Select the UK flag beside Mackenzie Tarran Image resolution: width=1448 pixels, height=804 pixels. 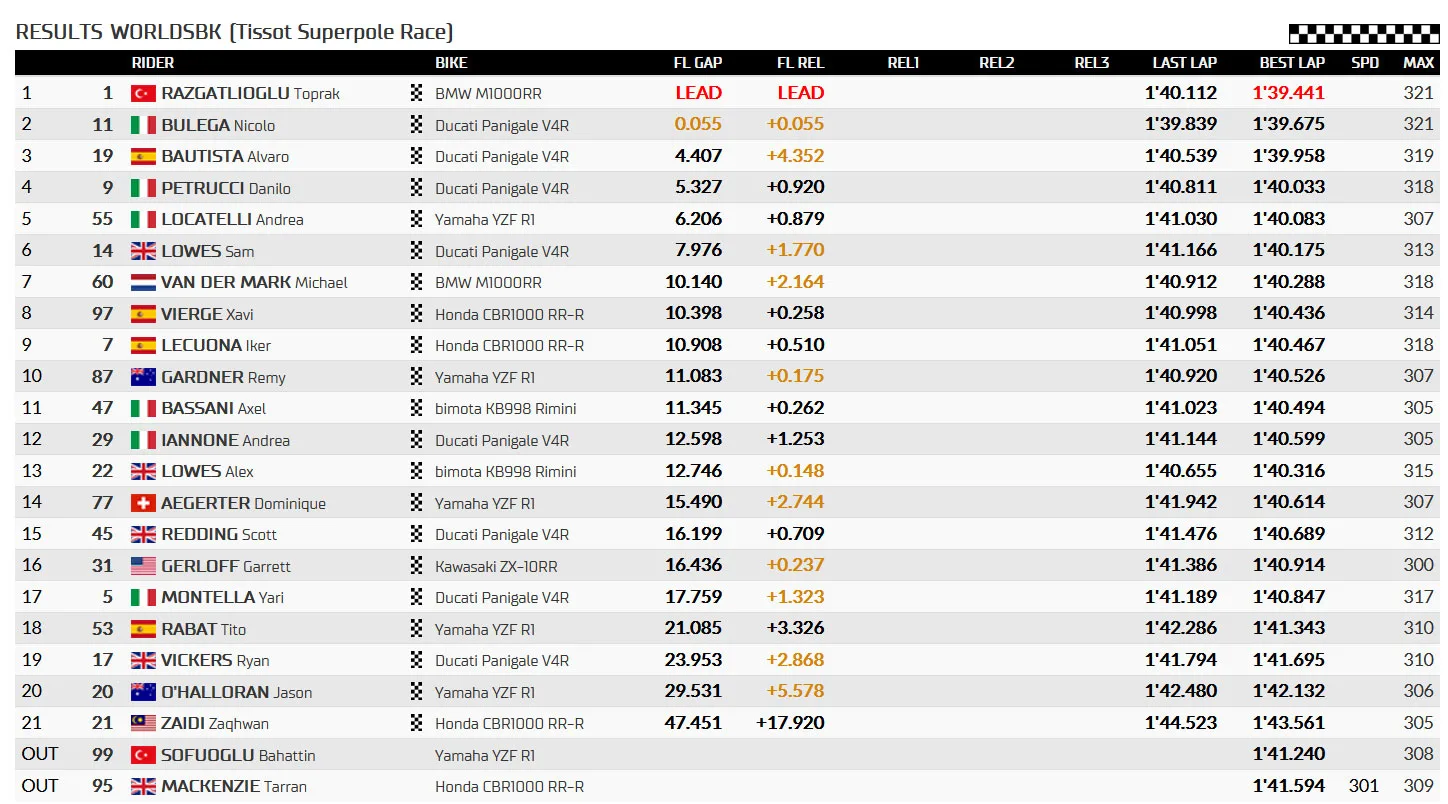tap(143, 786)
